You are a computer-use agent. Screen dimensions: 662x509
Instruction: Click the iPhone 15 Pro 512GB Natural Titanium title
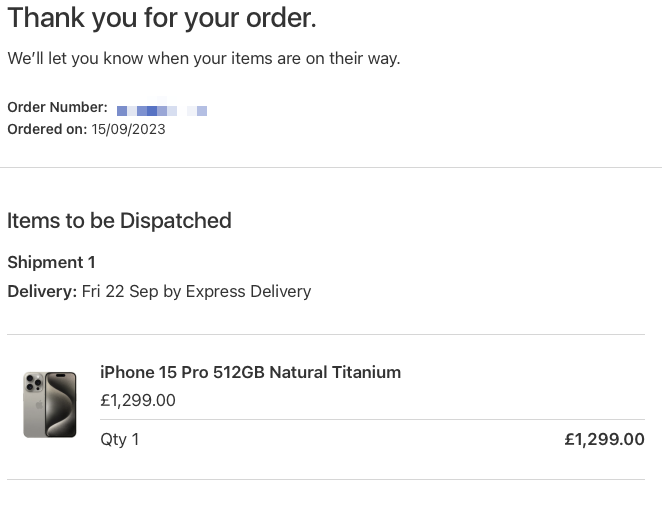250,372
